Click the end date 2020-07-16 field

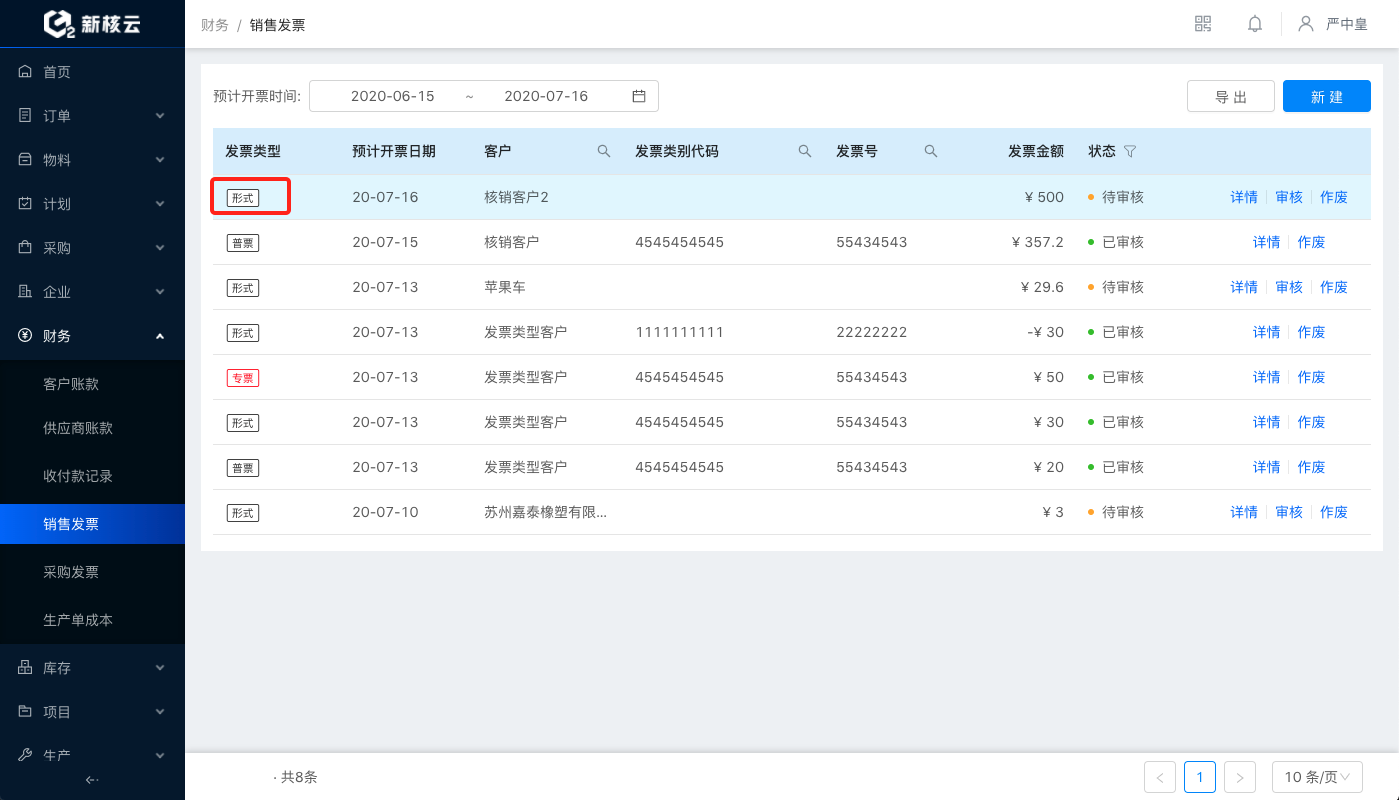tap(546, 96)
